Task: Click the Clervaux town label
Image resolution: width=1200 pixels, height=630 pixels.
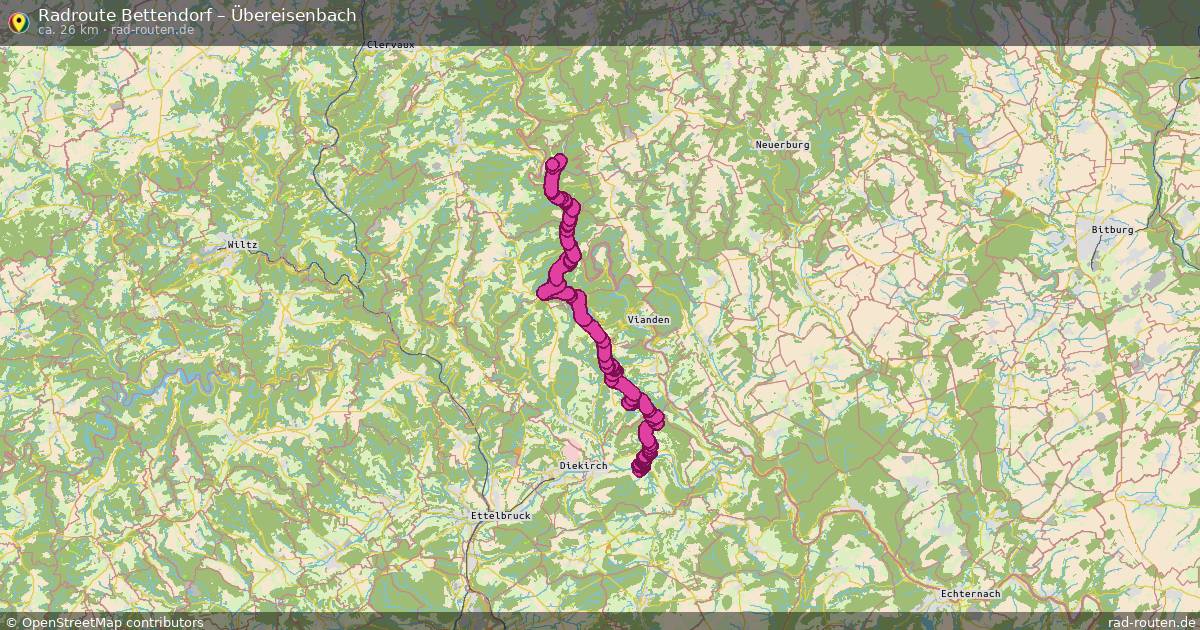Action: point(391,45)
